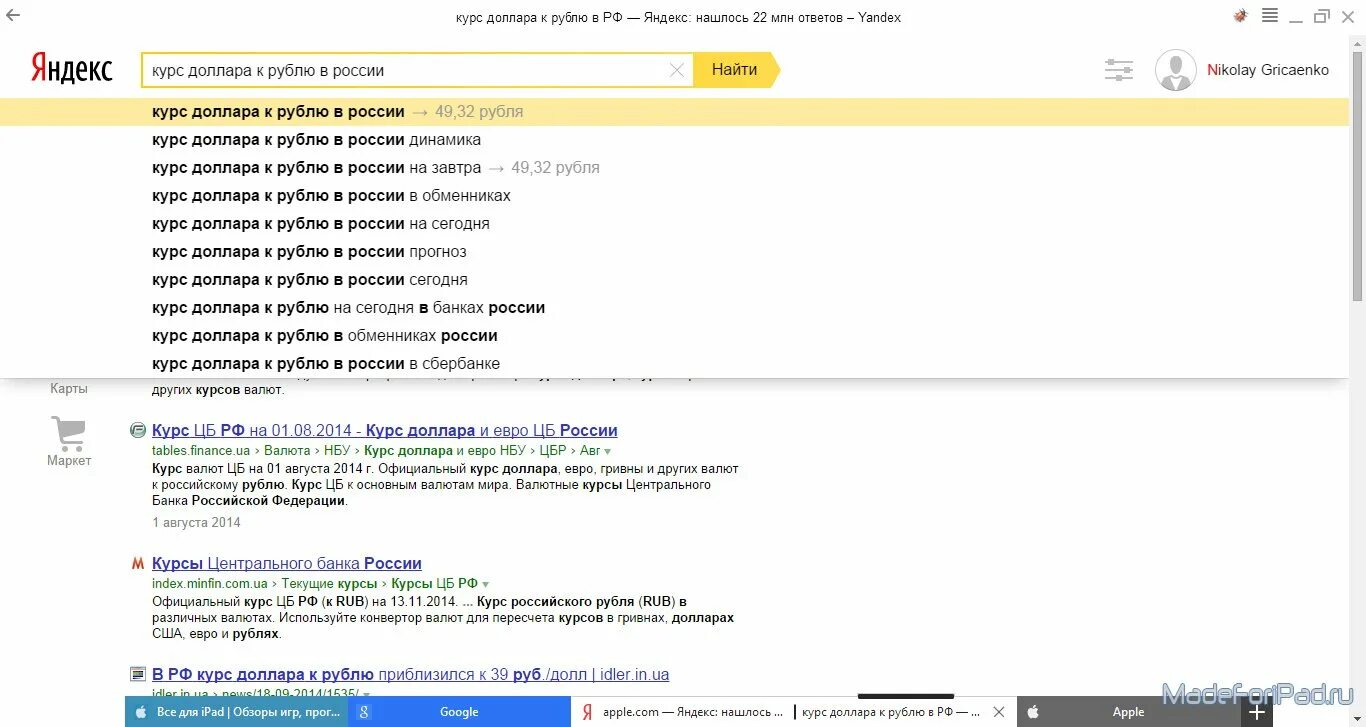Screen dimensions: 1366x727
Task: Switch to the 'Все для iPad' tab
Action: click(x=236, y=712)
